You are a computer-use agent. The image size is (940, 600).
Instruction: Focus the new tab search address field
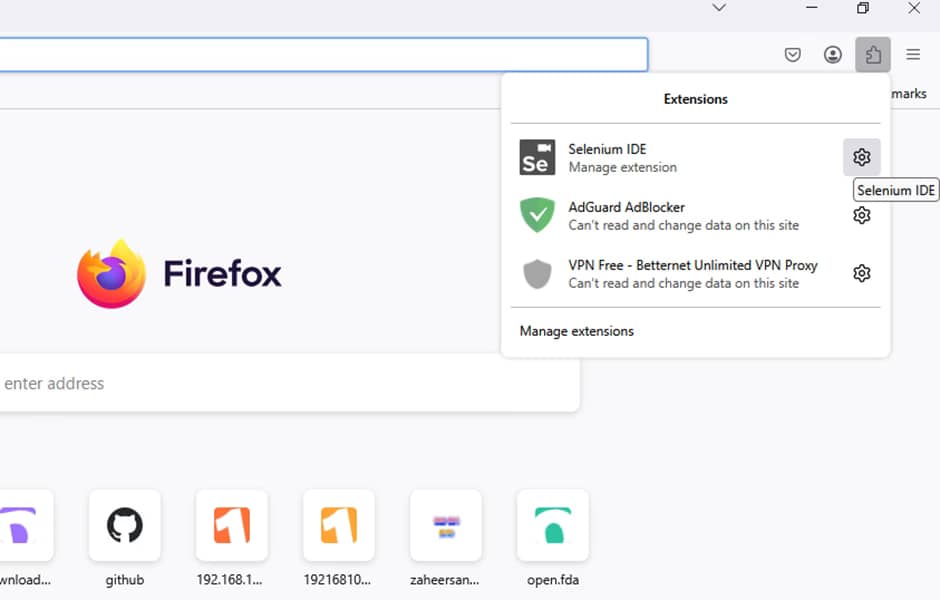pyautogui.click(x=289, y=382)
